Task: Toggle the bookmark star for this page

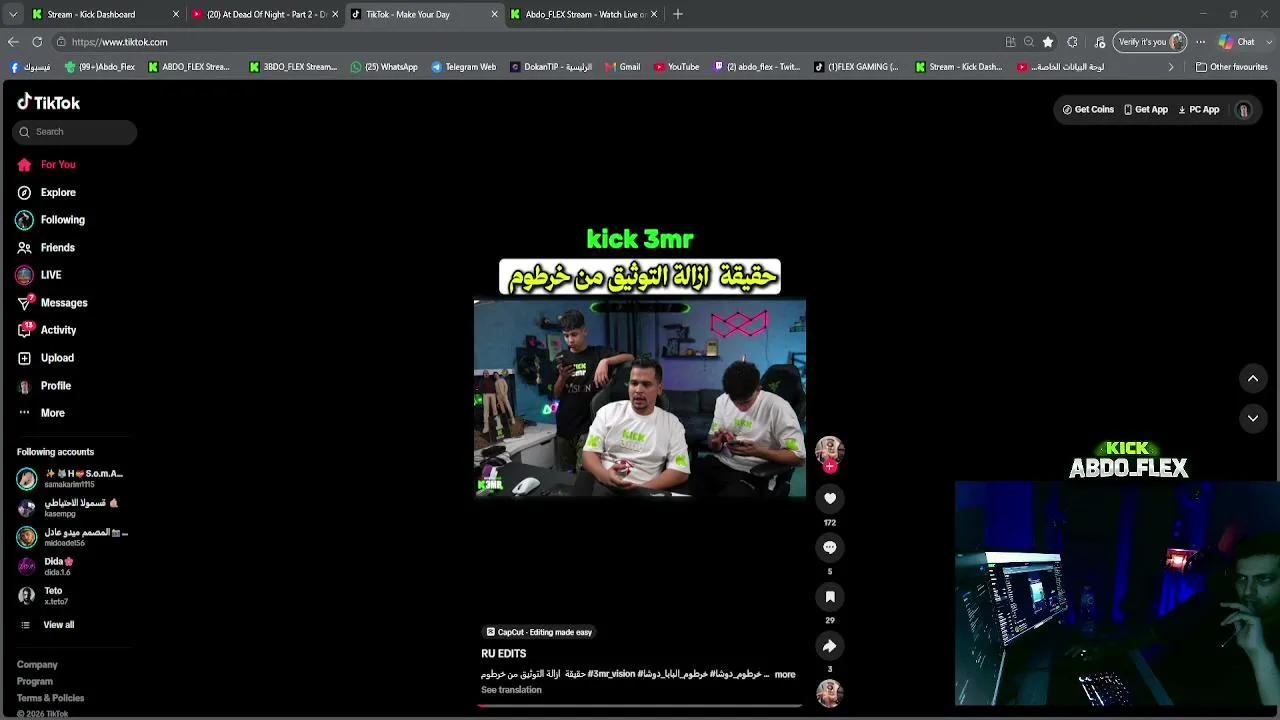Action: tap(1048, 42)
